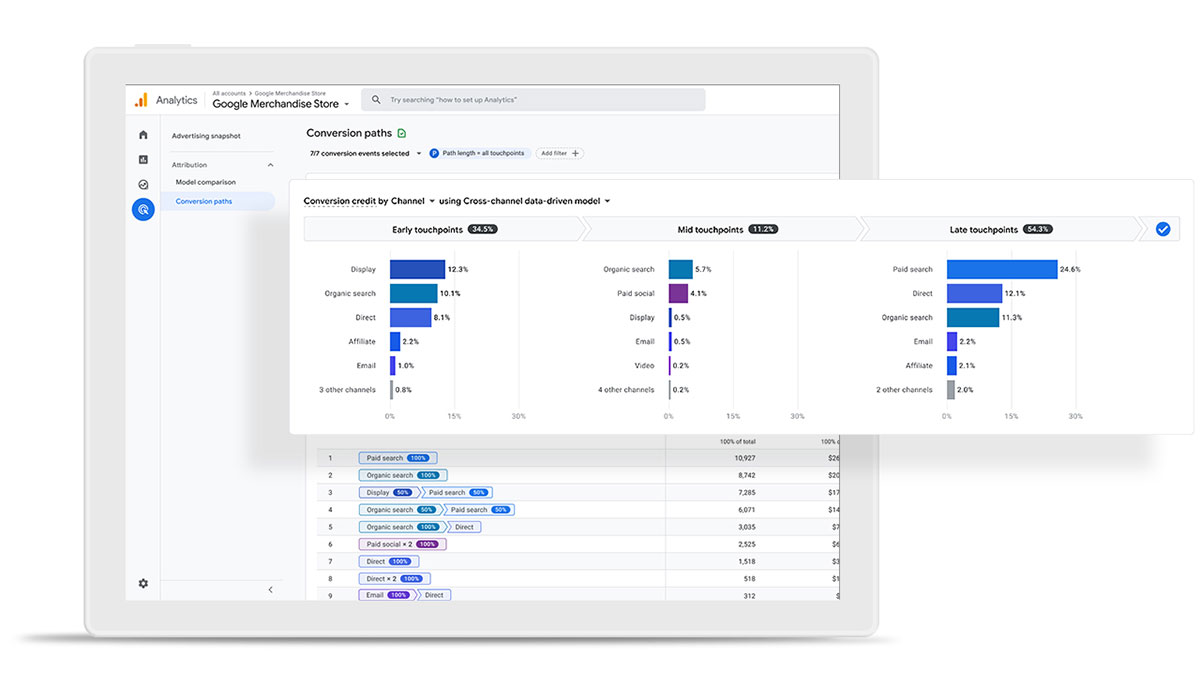Click the Direct × 2 path in row 8
Viewport: 1200px width, 686px height.
[395, 579]
